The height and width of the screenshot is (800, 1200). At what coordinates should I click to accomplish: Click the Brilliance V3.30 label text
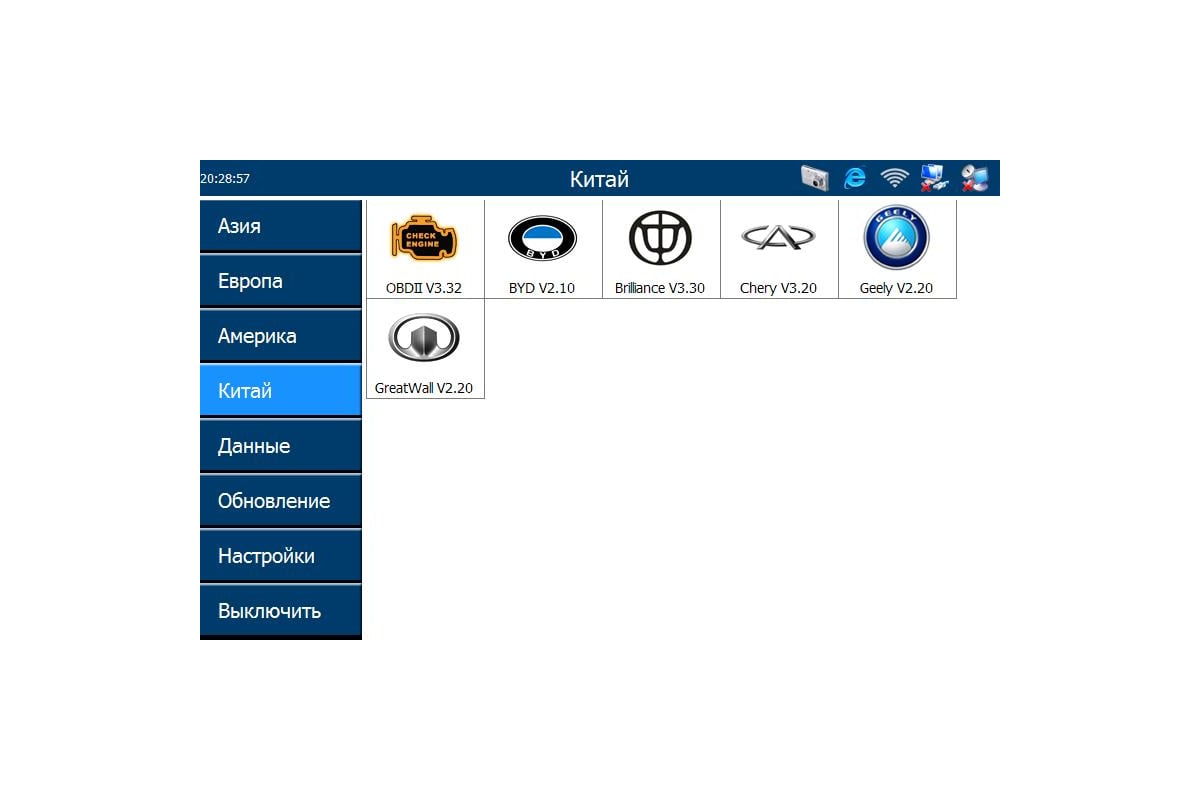pyautogui.click(x=660, y=288)
